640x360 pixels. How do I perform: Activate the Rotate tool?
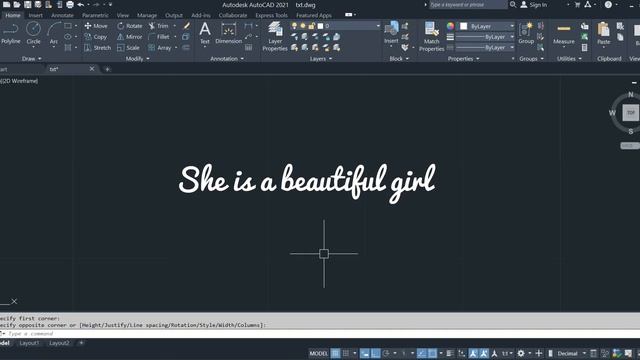(x=129, y=26)
